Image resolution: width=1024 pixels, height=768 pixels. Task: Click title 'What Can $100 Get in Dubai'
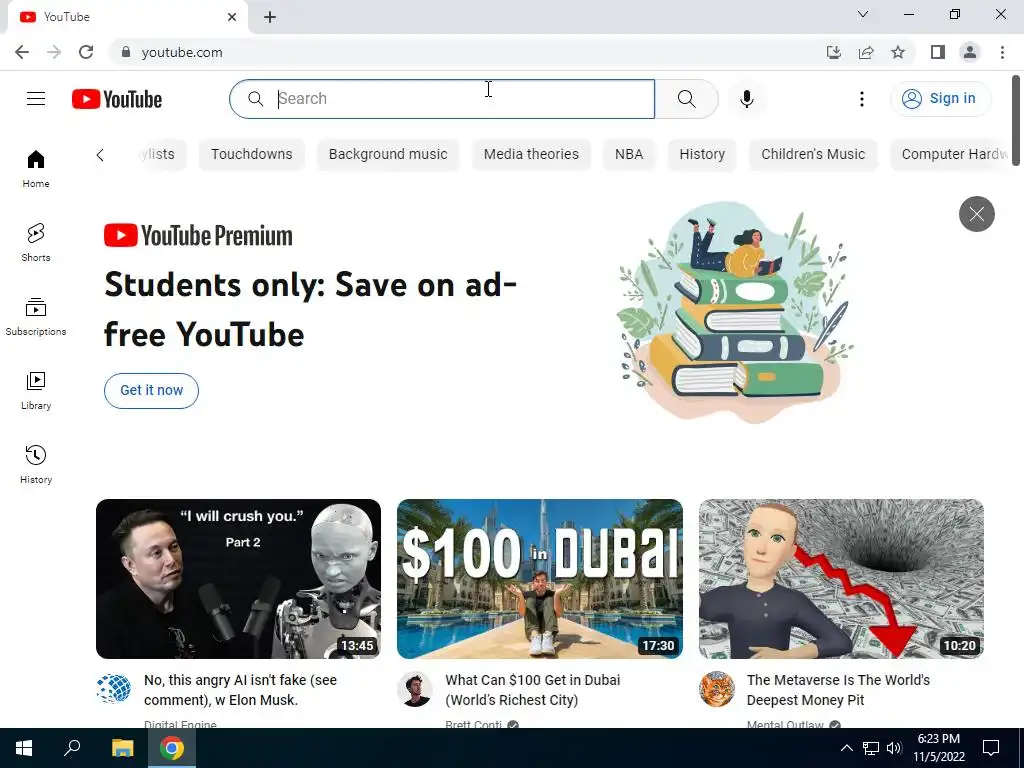(x=532, y=690)
